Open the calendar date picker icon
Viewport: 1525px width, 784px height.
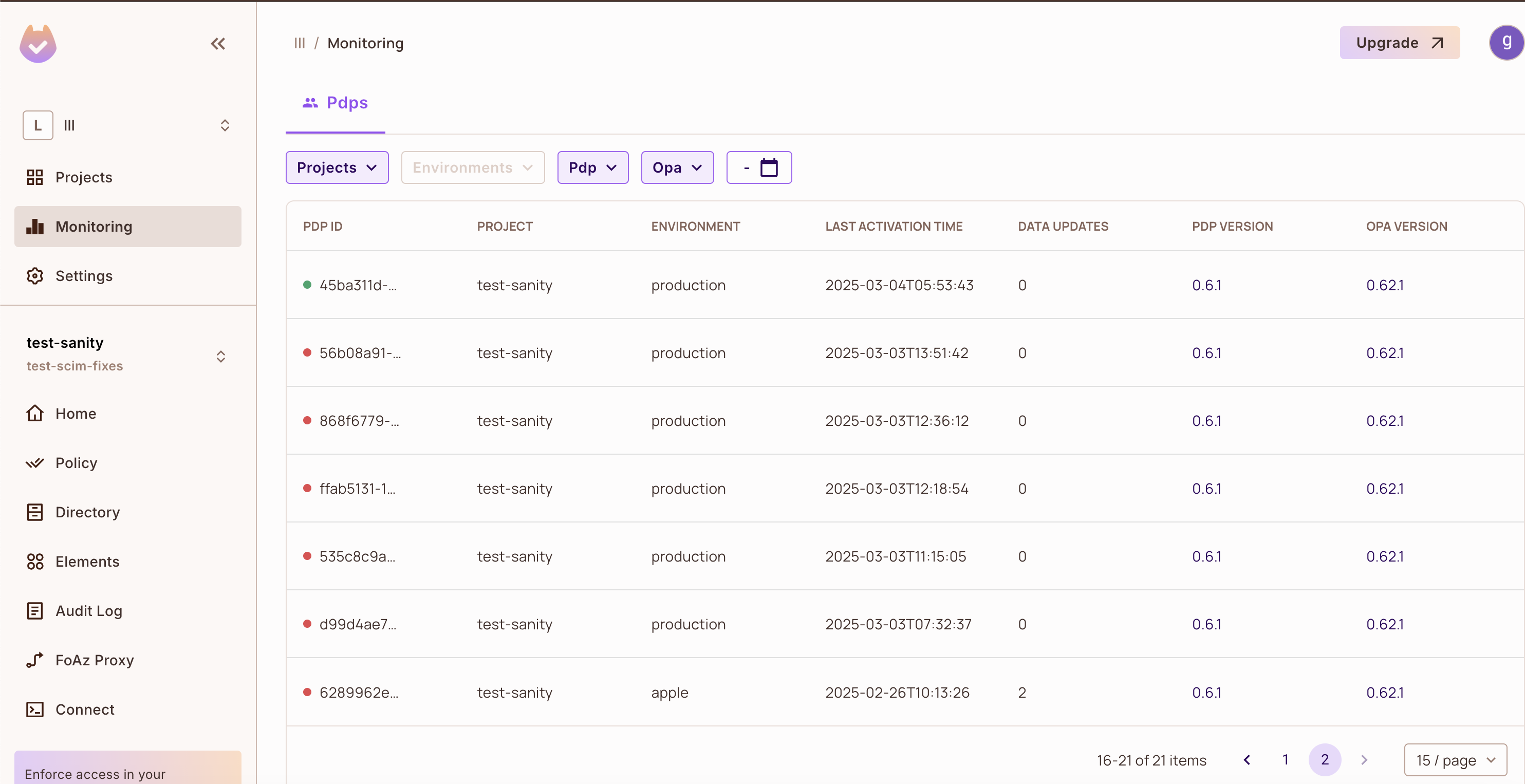click(770, 167)
